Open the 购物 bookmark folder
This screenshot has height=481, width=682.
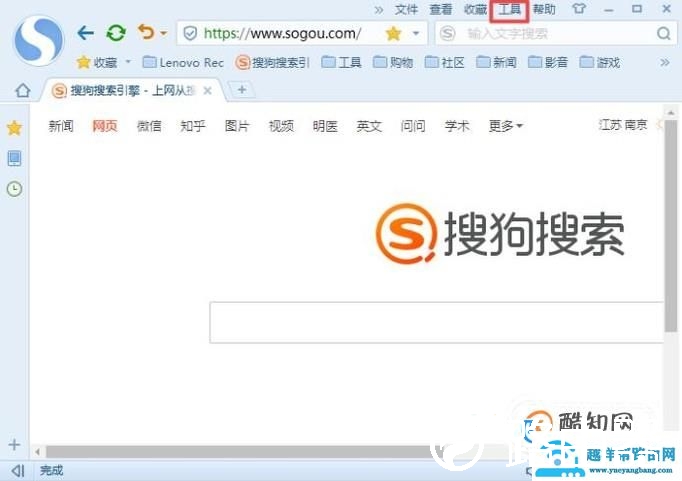(393, 63)
